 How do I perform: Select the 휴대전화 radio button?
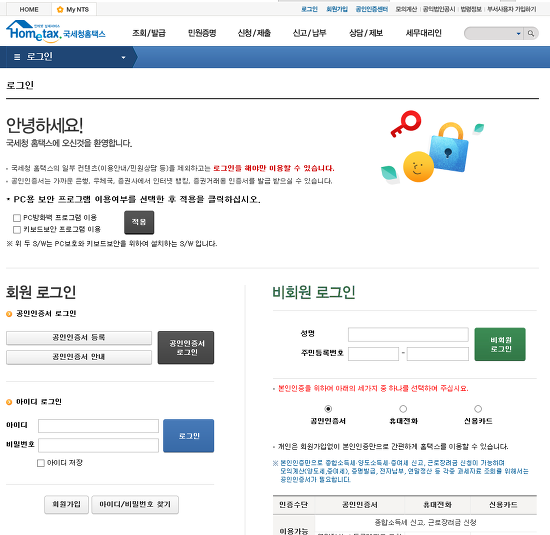click(403, 409)
